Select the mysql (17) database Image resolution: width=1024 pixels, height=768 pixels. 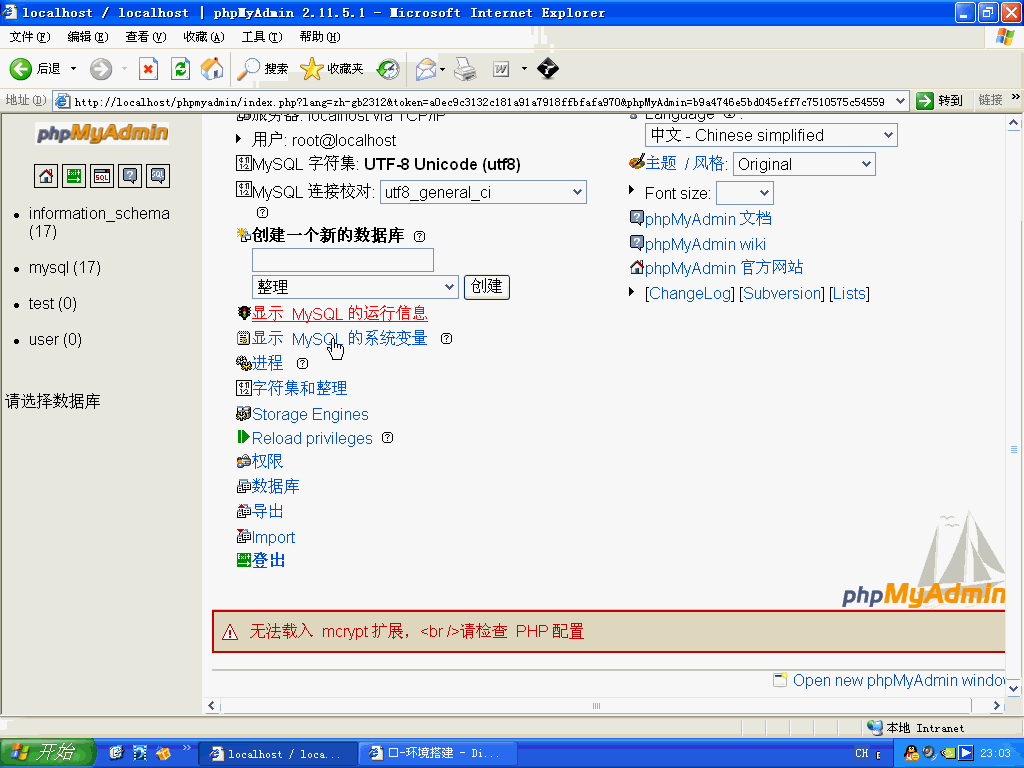click(x=65, y=267)
